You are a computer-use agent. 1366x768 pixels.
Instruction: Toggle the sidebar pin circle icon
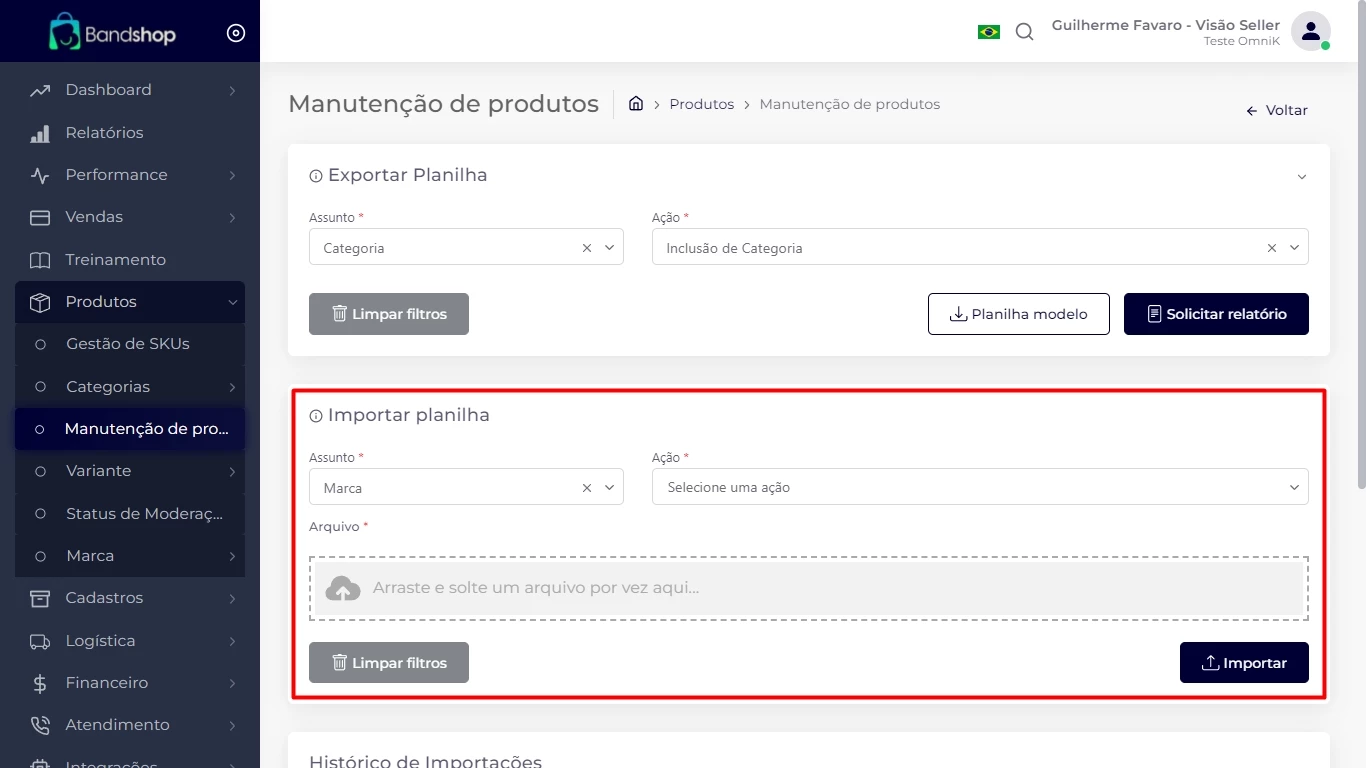pos(236,33)
